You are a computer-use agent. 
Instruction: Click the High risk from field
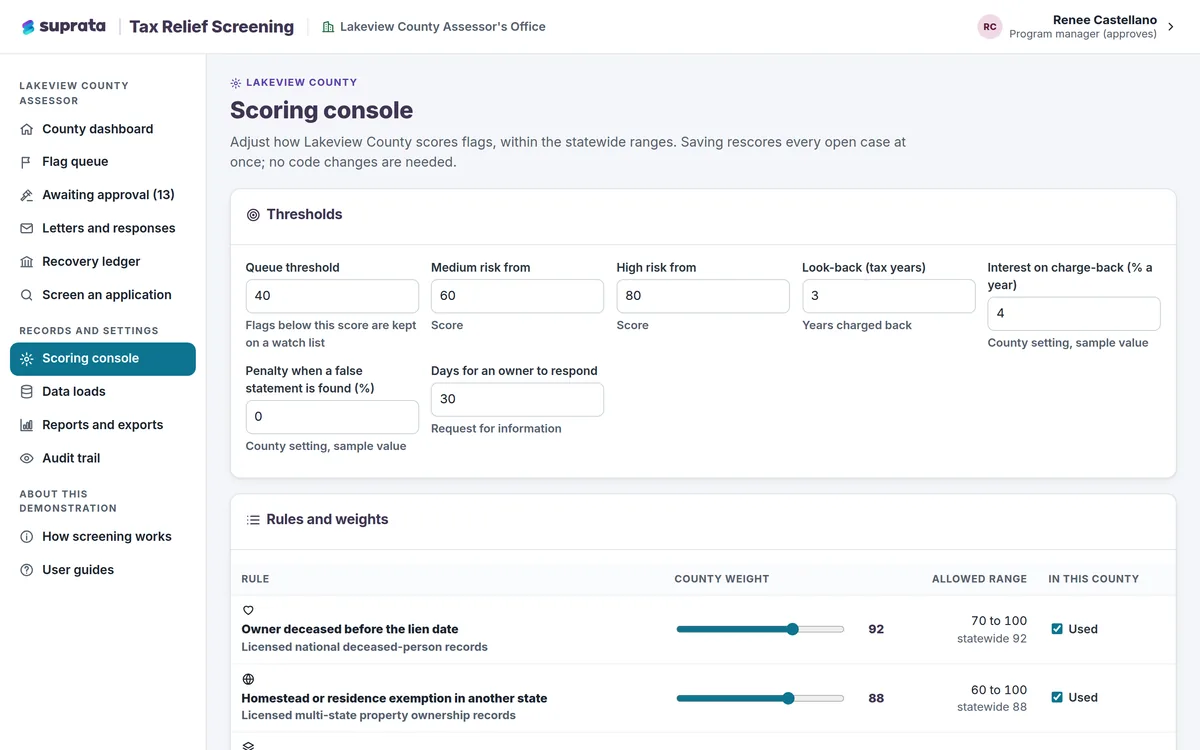point(703,296)
